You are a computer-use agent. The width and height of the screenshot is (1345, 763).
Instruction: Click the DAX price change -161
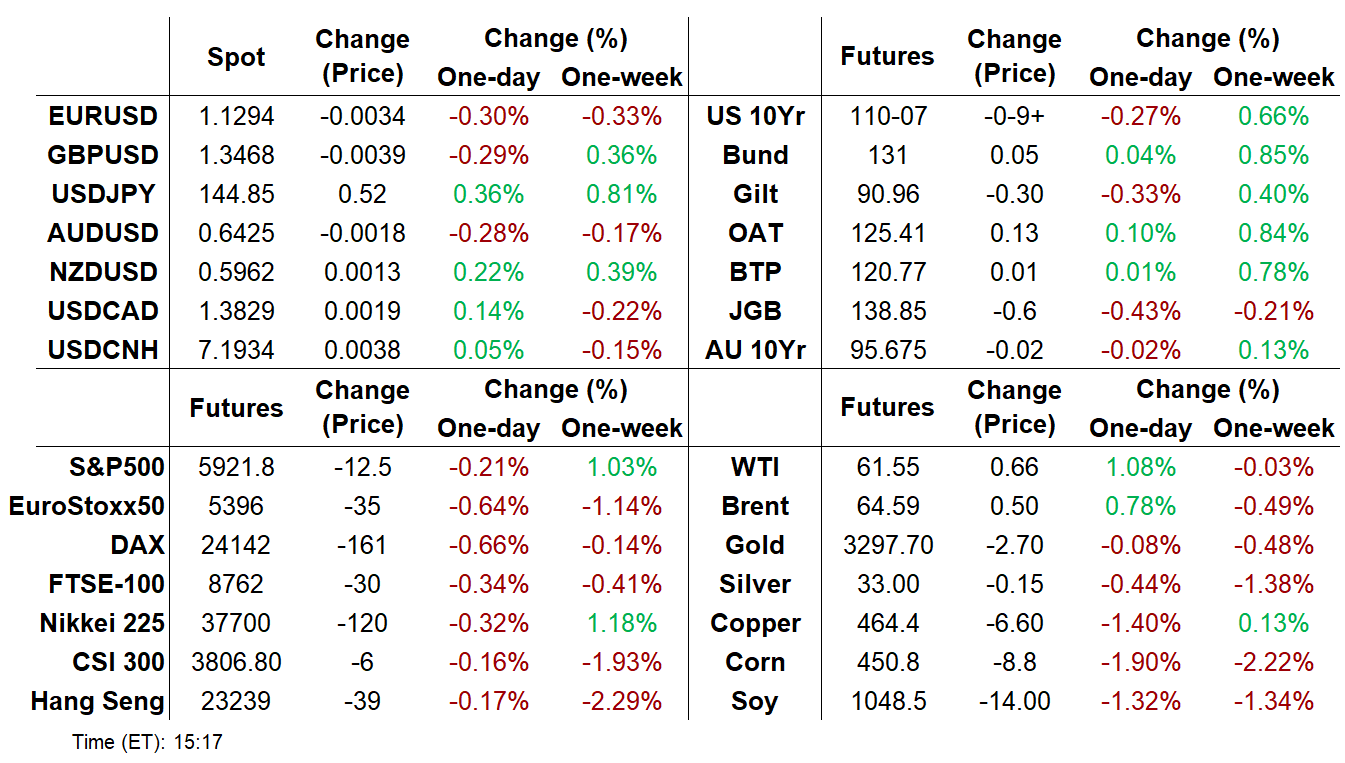362,545
